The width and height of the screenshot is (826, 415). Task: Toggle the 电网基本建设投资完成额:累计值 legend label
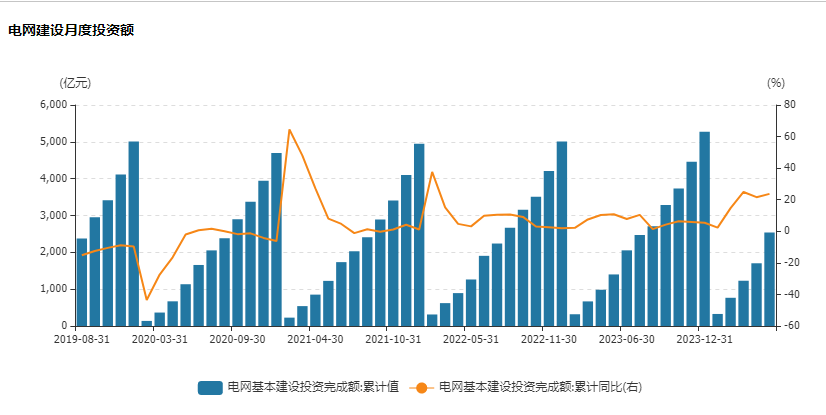point(313,387)
